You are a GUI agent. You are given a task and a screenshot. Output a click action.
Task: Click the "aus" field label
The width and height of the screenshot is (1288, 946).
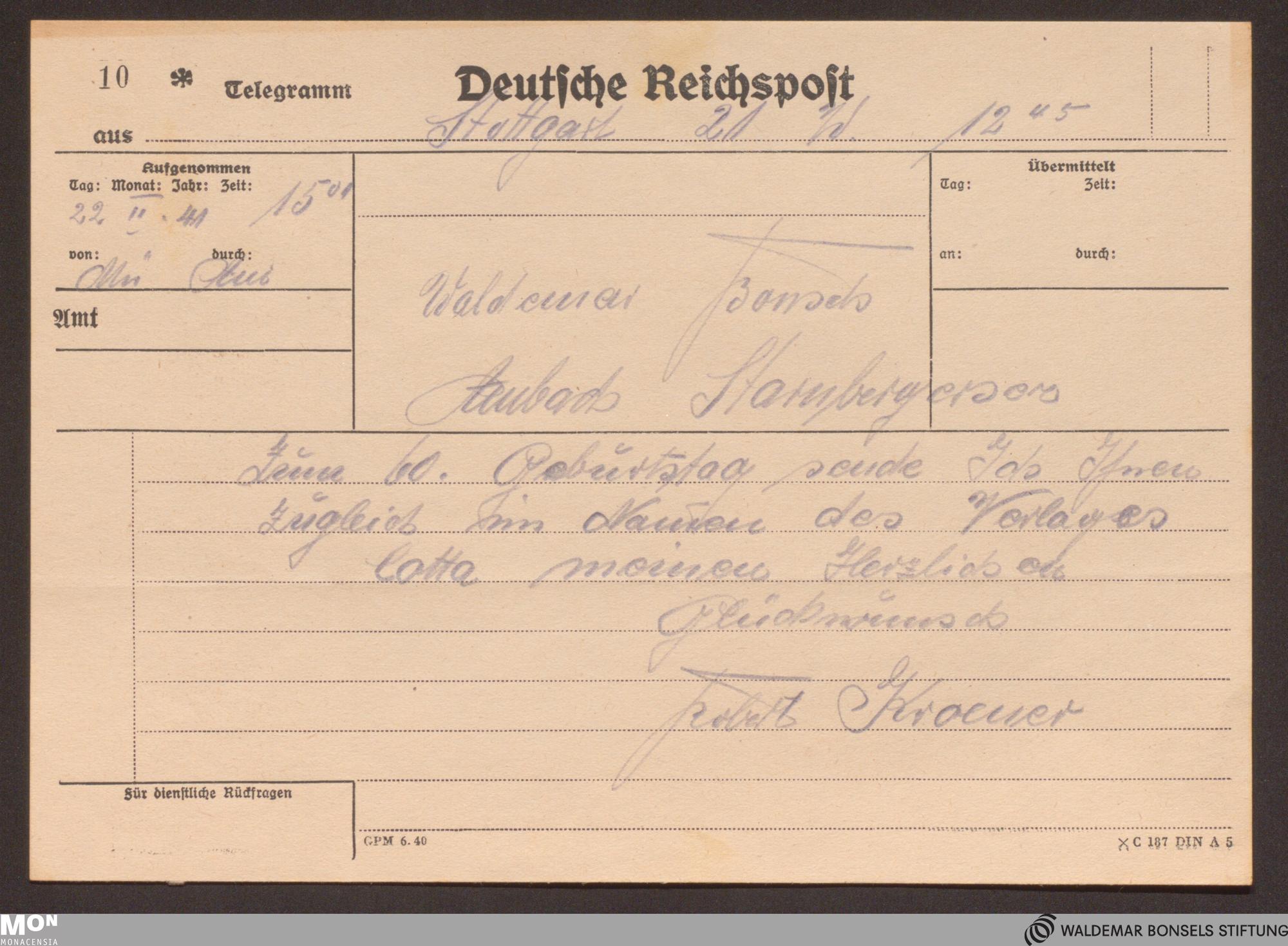tap(113, 137)
